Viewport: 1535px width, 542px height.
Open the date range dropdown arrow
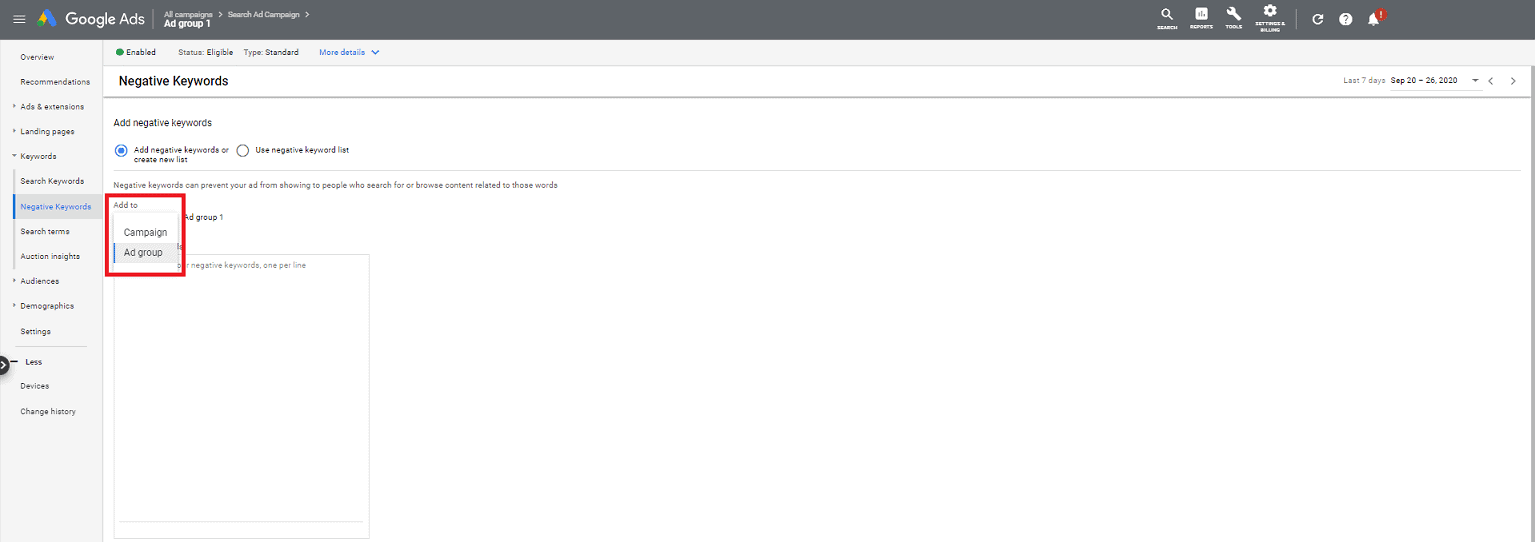[x=1475, y=80]
